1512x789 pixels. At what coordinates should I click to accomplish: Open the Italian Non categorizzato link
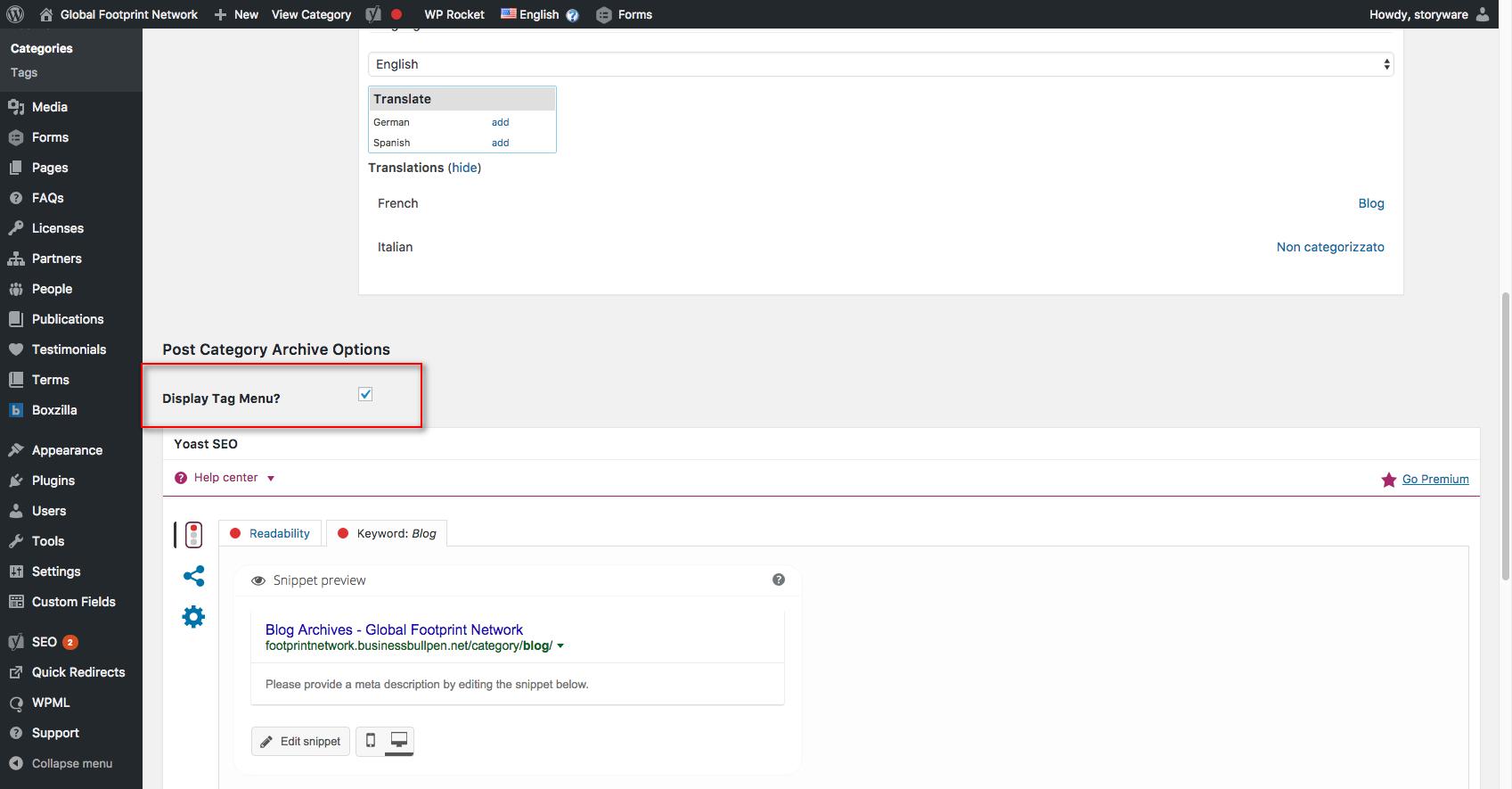coord(1330,247)
